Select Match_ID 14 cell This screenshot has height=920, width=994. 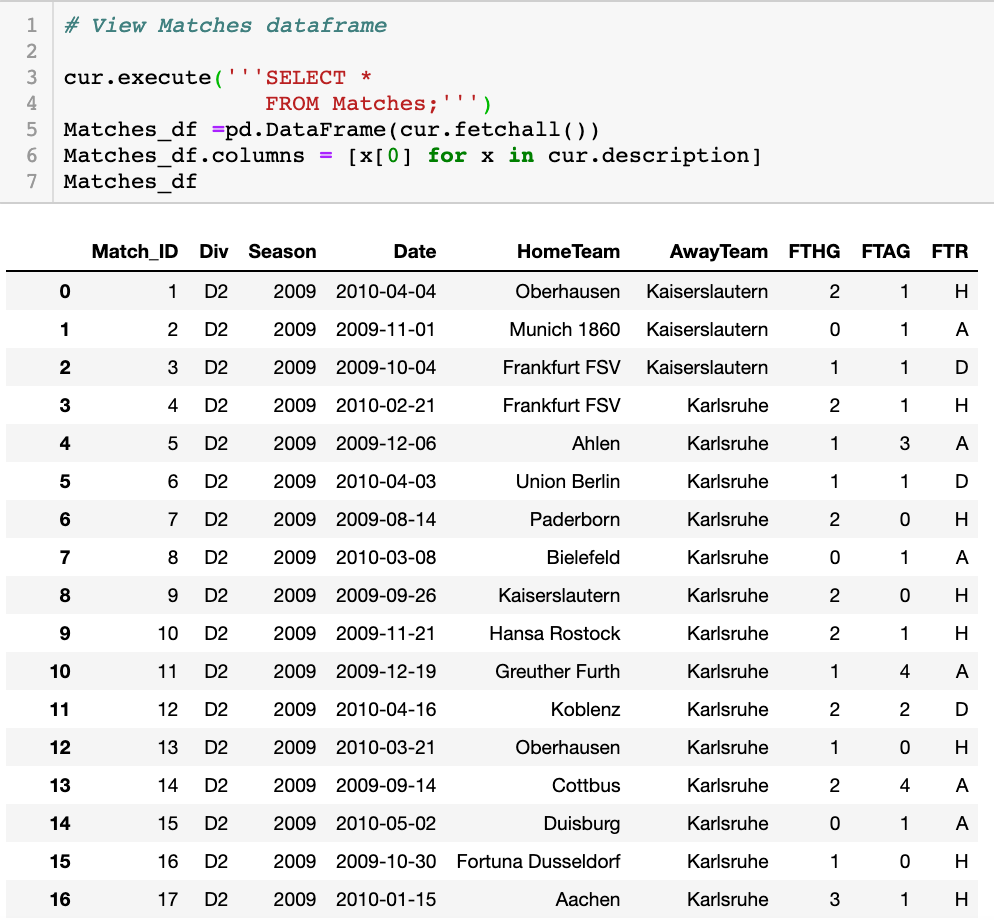(x=168, y=786)
